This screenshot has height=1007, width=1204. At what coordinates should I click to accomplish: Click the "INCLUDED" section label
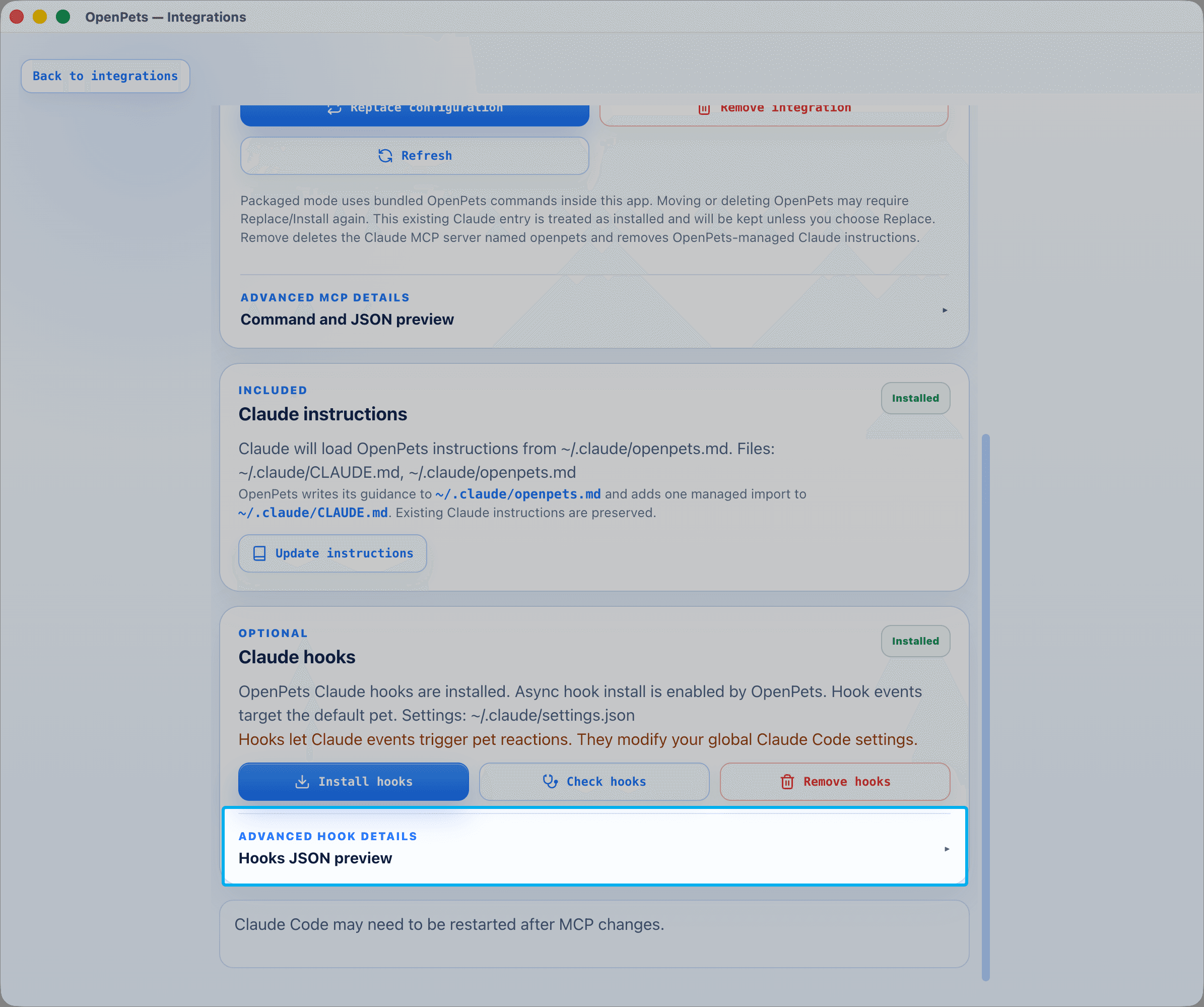coord(273,391)
